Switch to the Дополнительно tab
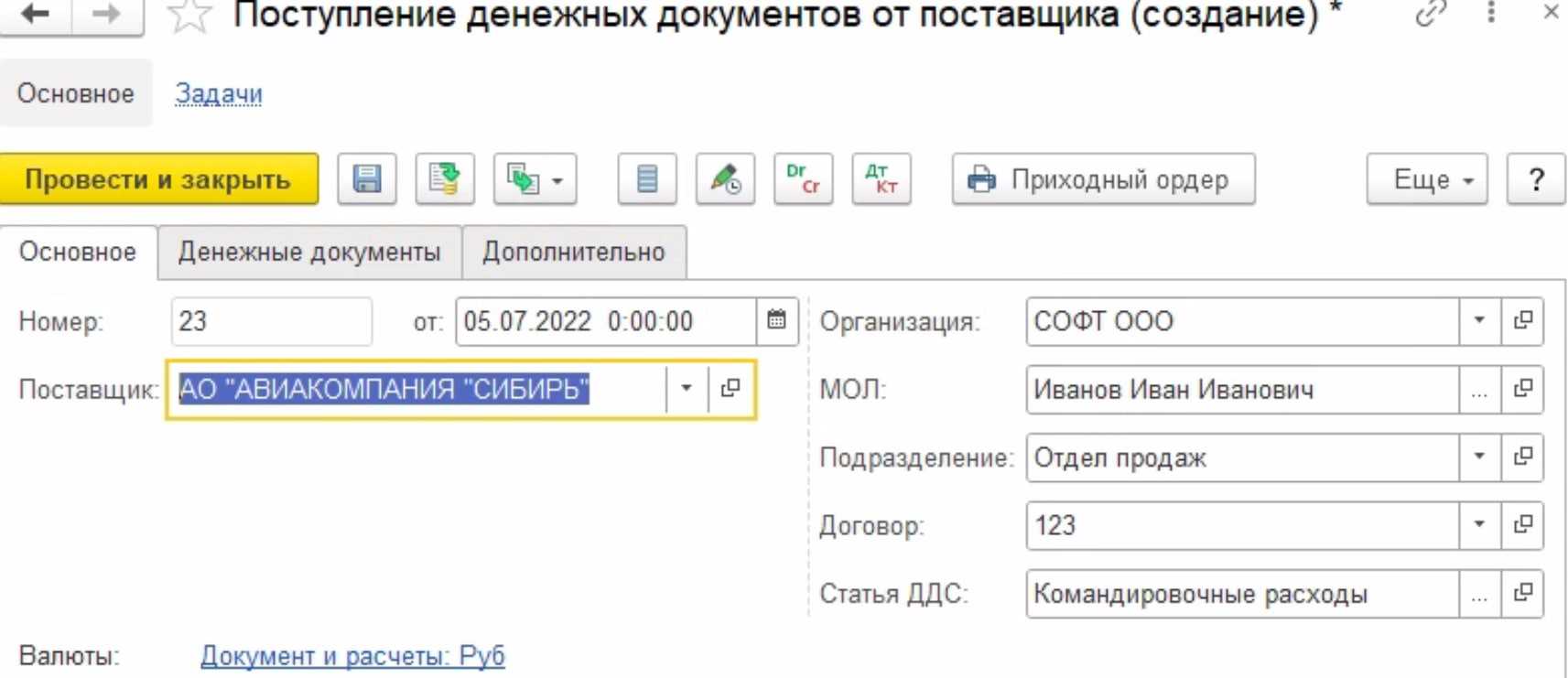 coord(574,252)
